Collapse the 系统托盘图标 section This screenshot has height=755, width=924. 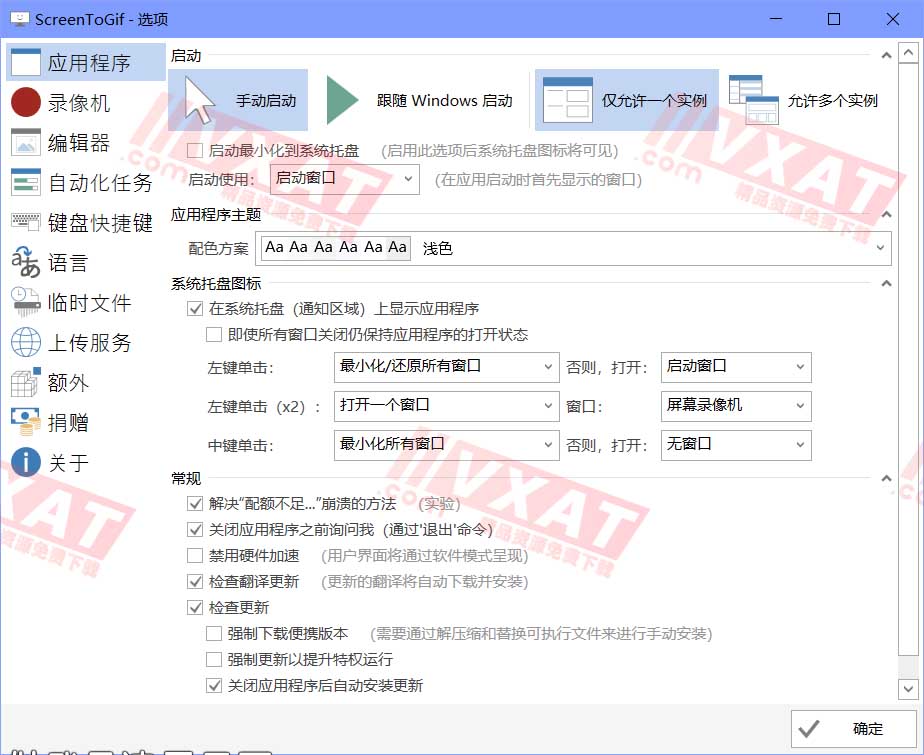[886, 283]
